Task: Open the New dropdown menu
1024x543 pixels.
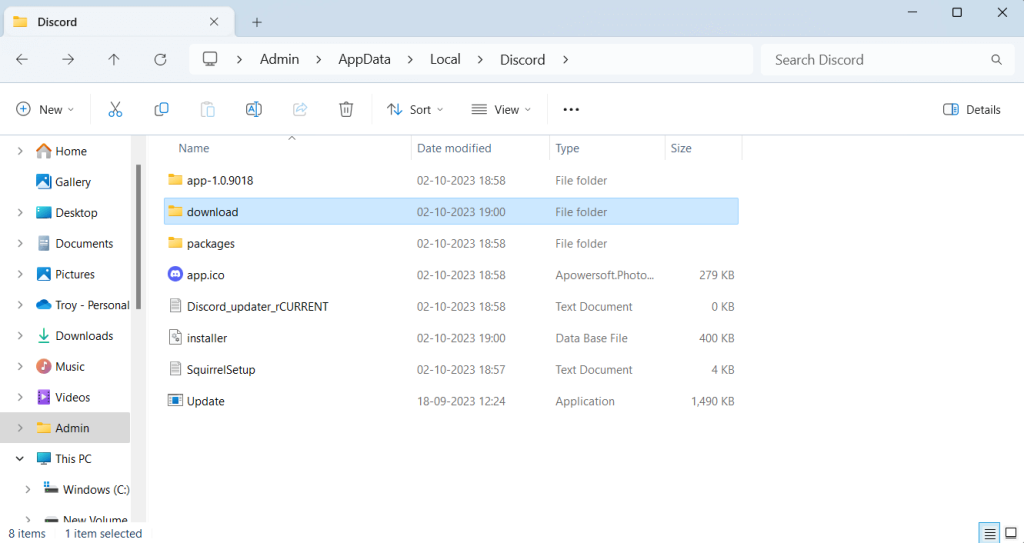Action: coord(45,110)
